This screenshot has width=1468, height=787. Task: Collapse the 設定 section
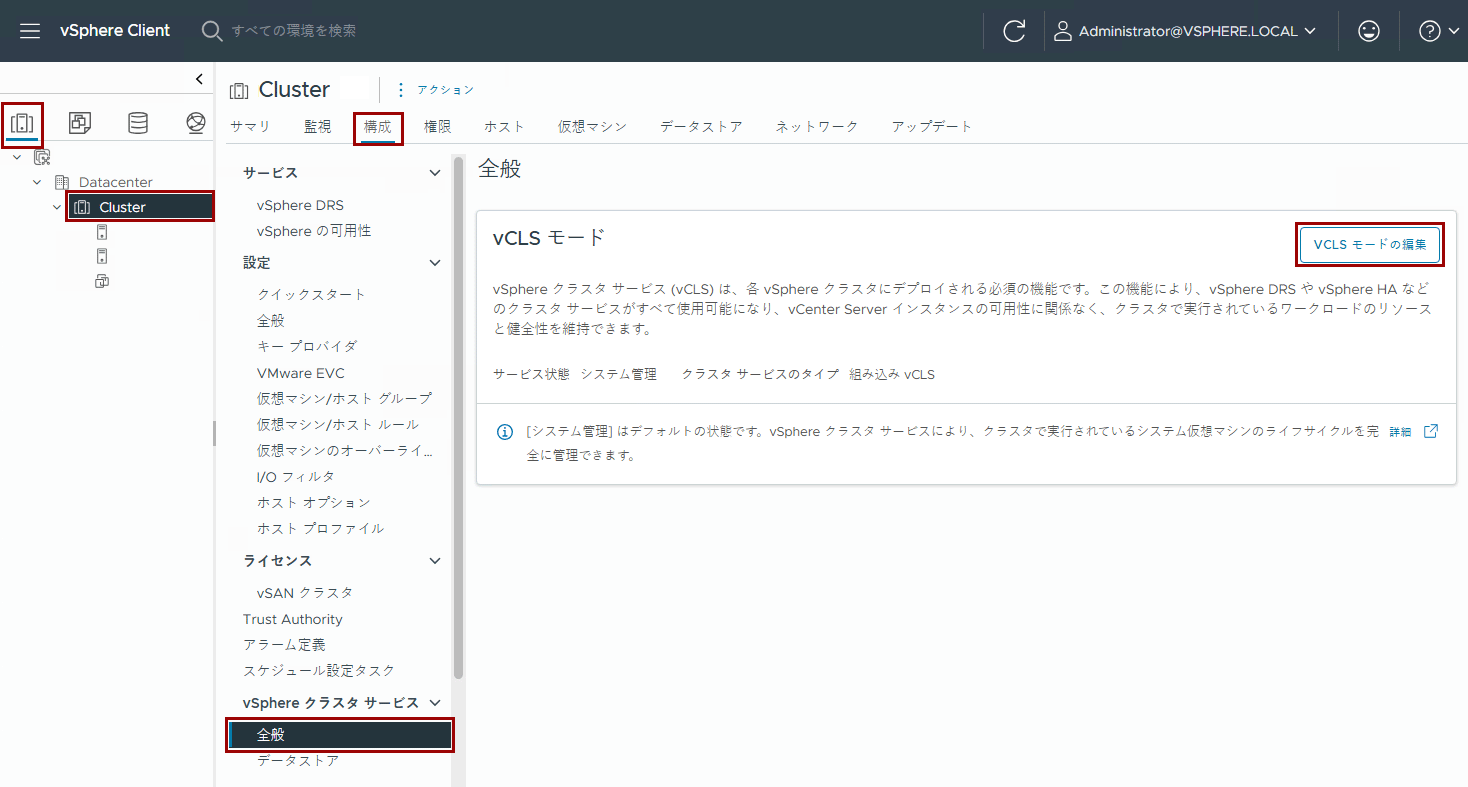click(x=435, y=263)
